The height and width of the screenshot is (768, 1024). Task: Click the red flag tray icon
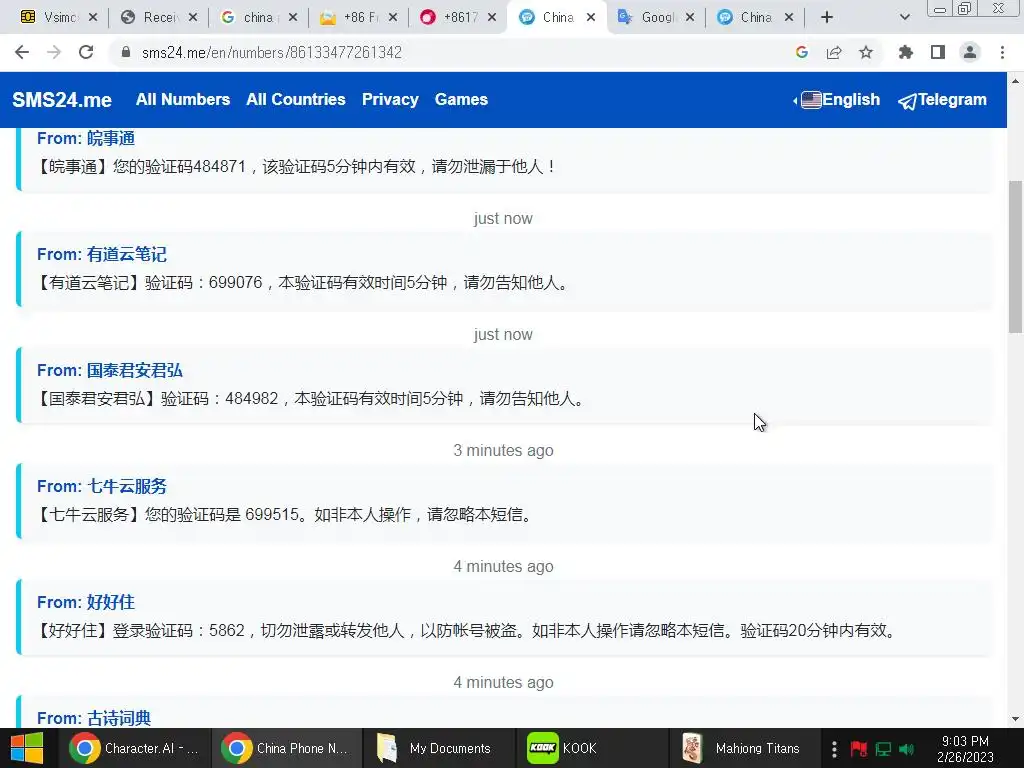tap(859, 748)
